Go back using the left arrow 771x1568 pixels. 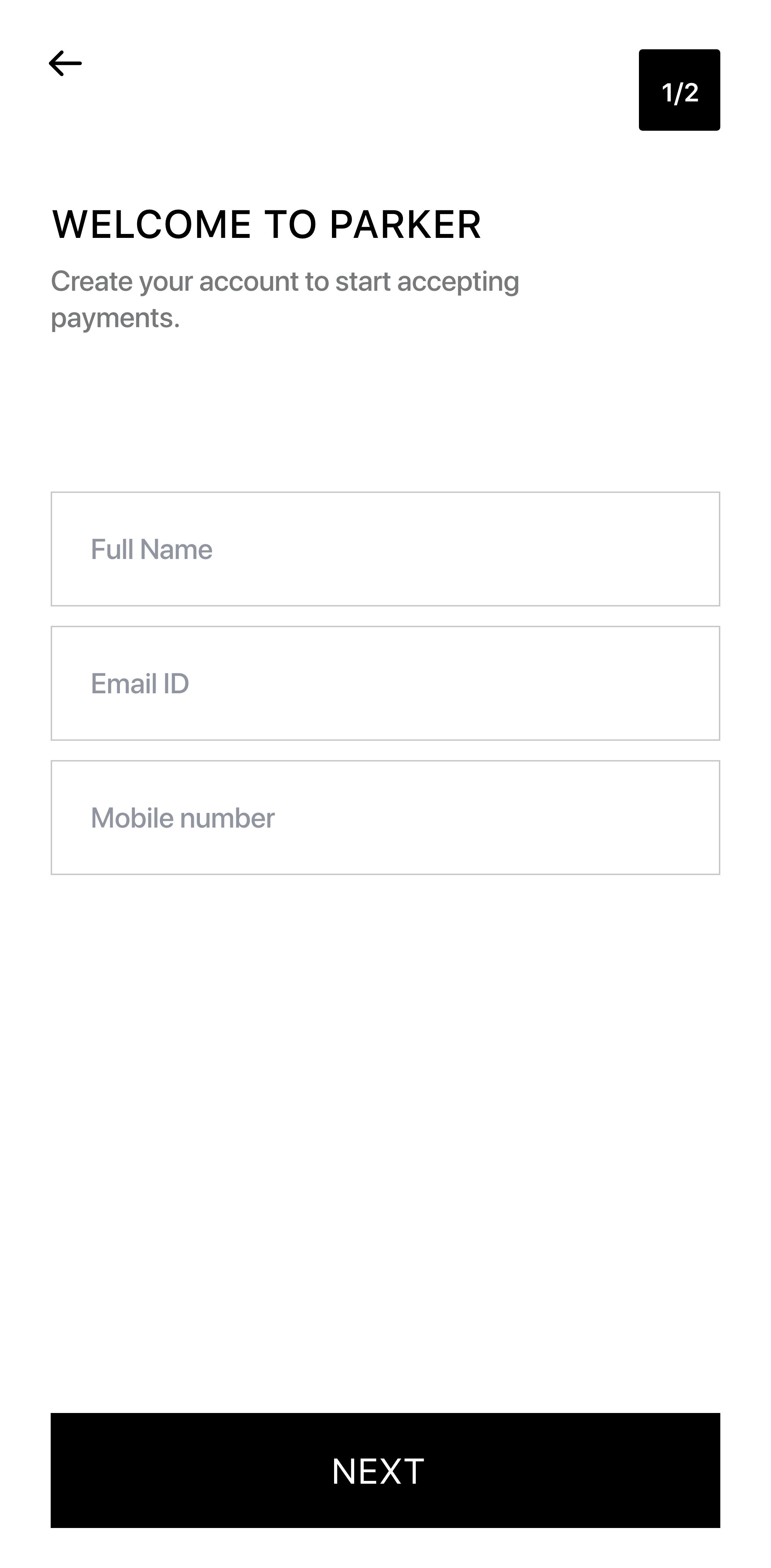[65, 63]
